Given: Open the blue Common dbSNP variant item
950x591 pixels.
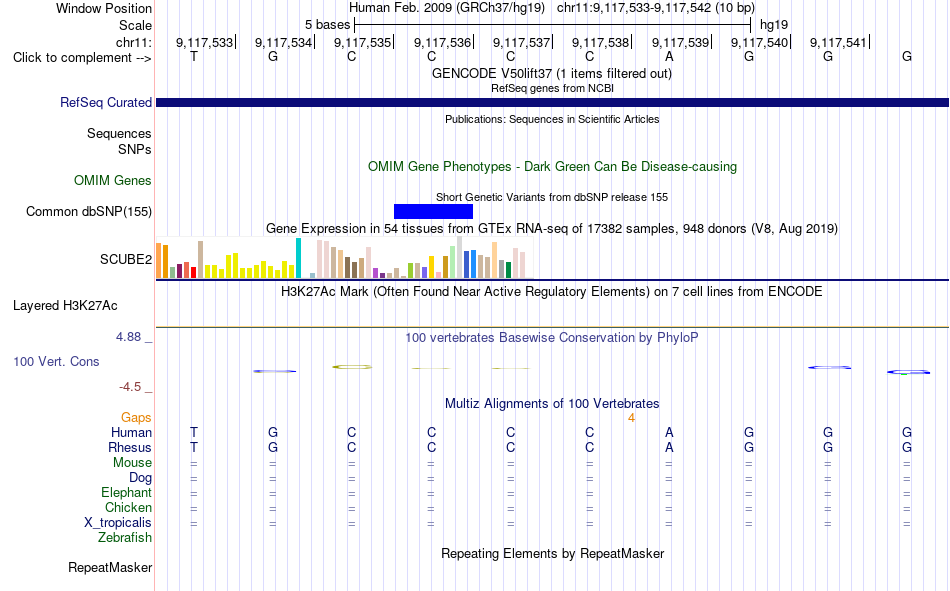Looking at the screenshot, I should (x=433, y=212).
